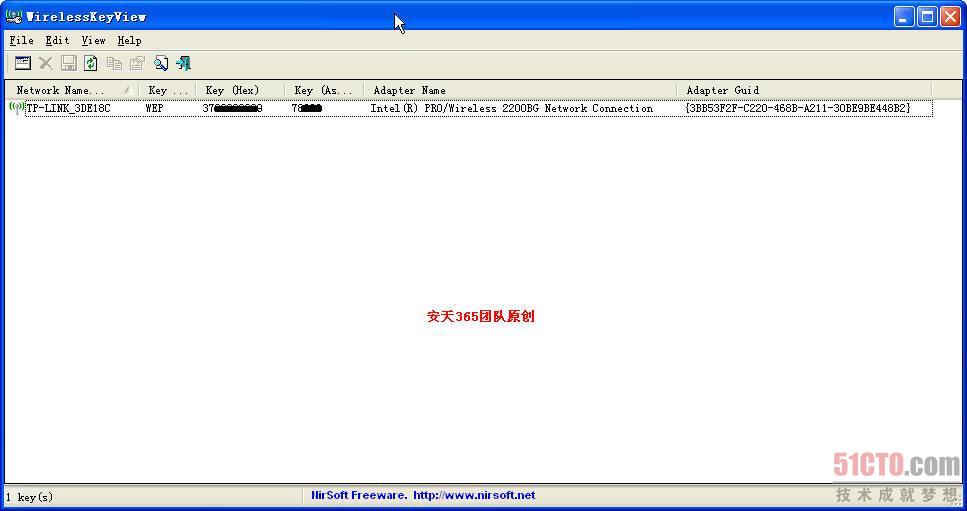The height and width of the screenshot is (511, 967).
Task: Click the first toolbar window icon
Action: tap(23, 63)
